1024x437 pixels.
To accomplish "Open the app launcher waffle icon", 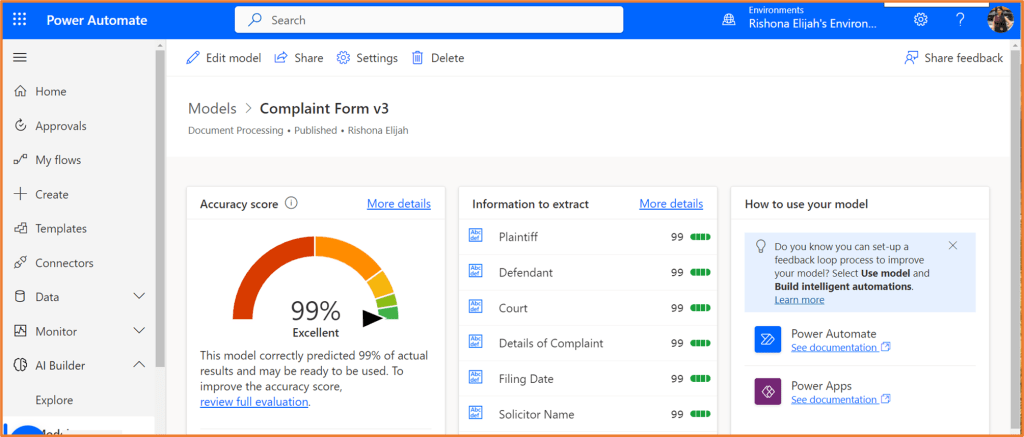I will click(x=20, y=20).
